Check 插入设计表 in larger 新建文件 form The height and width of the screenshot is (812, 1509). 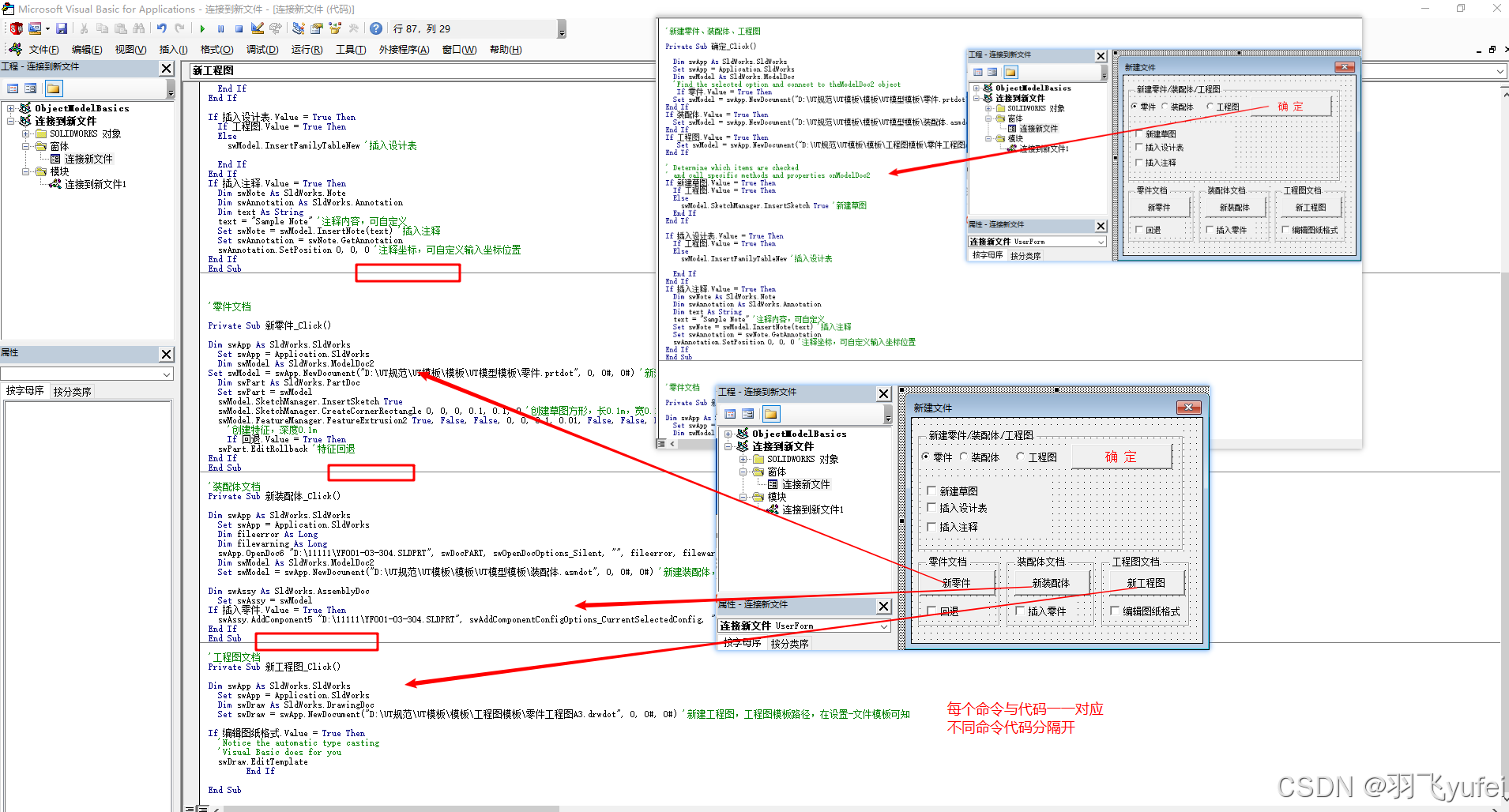(x=957, y=508)
